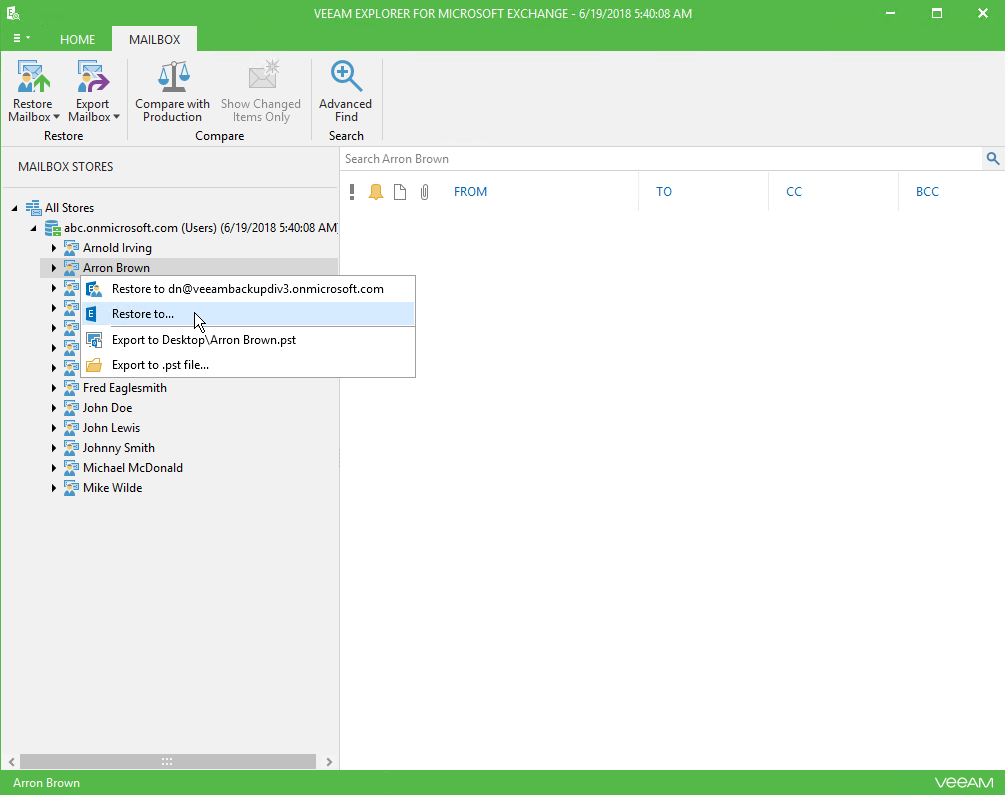Click John Lewis mailbox icon
Image resolution: width=1005 pixels, height=795 pixels.
coord(71,428)
